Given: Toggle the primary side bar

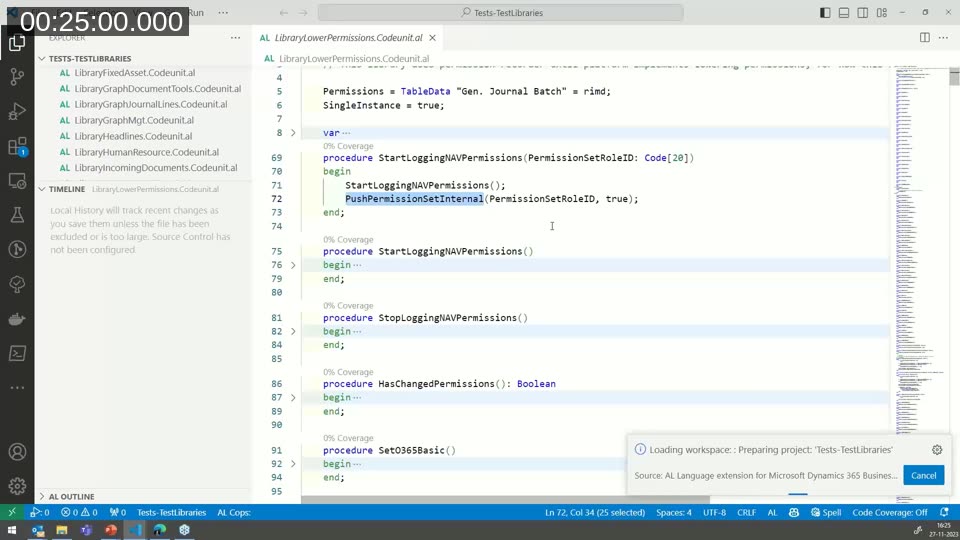Looking at the screenshot, I should (825, 12).
